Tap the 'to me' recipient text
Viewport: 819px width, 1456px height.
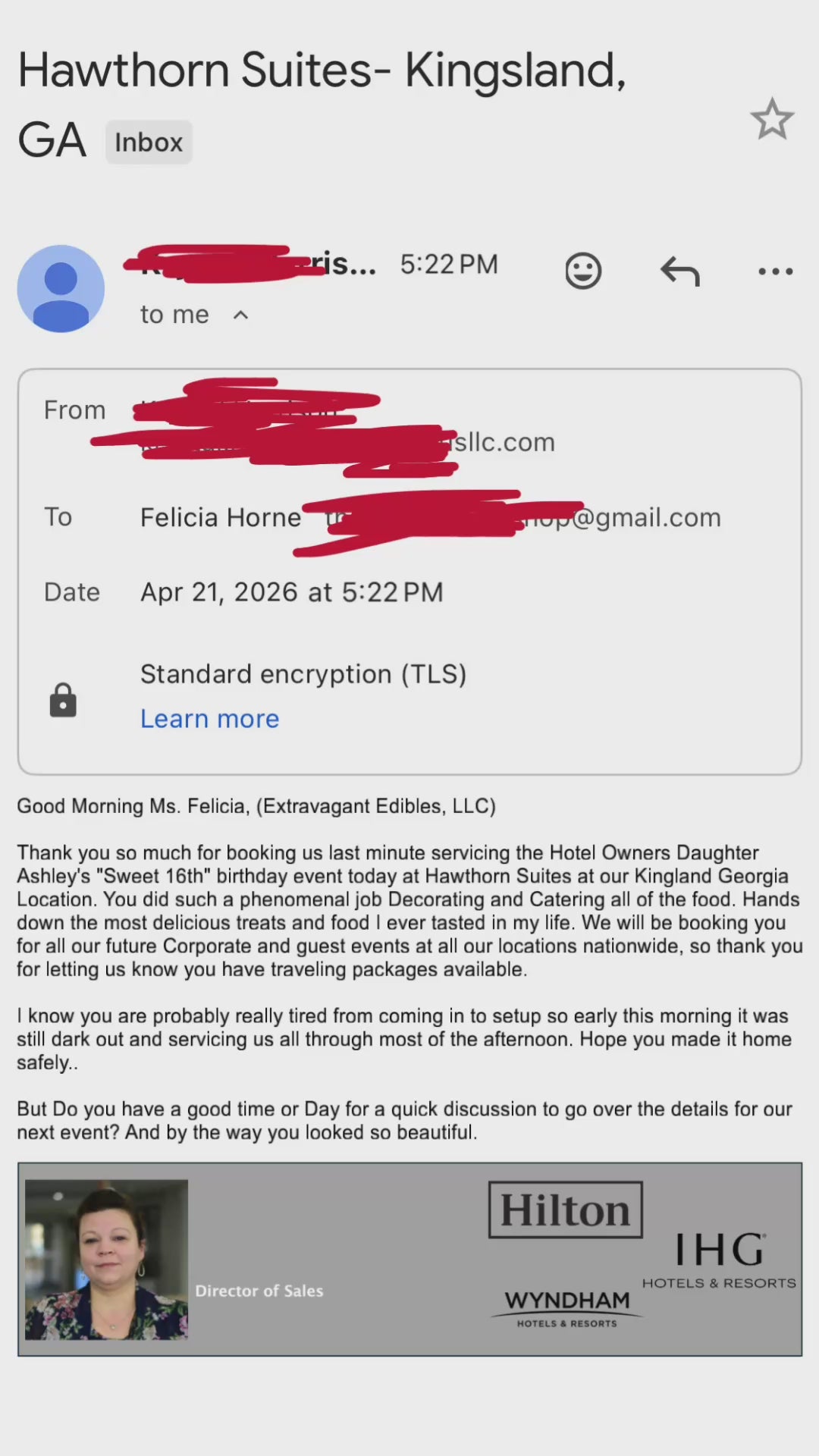174,315
